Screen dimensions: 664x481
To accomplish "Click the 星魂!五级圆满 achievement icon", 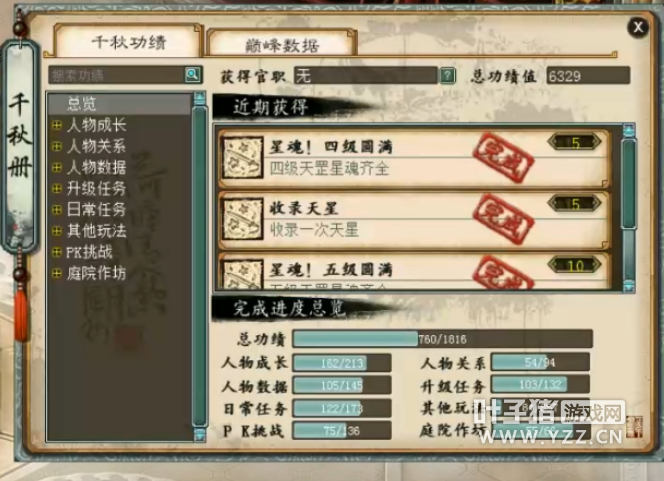I will click(242, 274).
